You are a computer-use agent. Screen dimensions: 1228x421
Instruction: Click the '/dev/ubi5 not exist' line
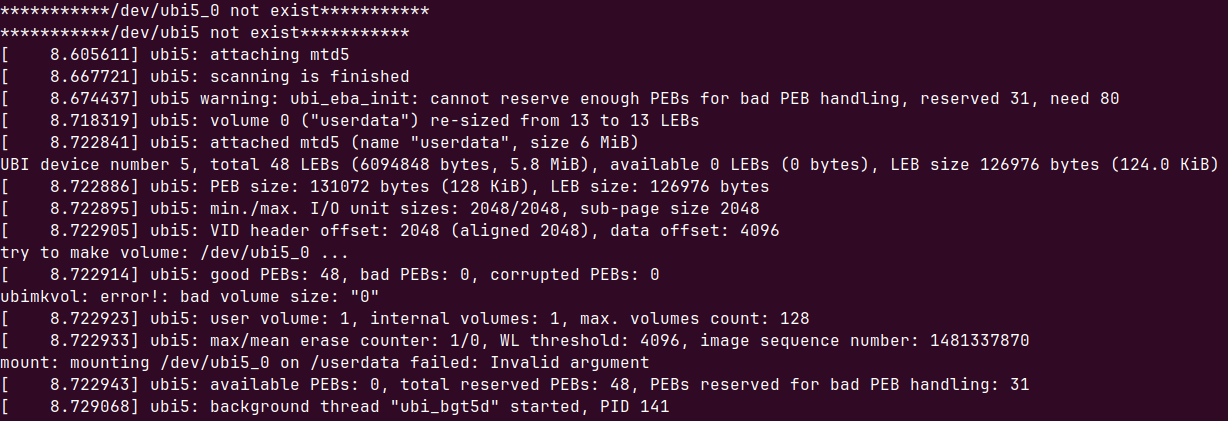[204, 34]
